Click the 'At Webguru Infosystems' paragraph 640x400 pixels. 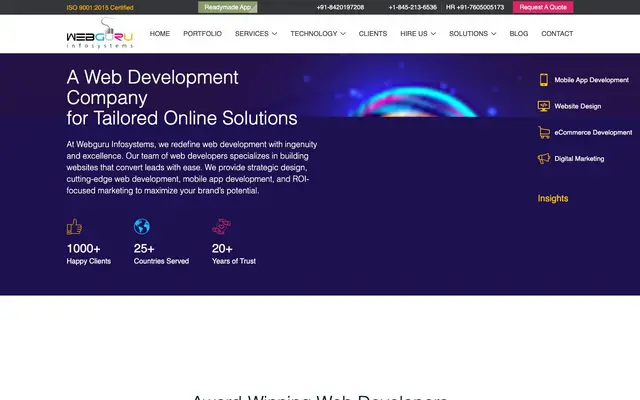[192, 167]
